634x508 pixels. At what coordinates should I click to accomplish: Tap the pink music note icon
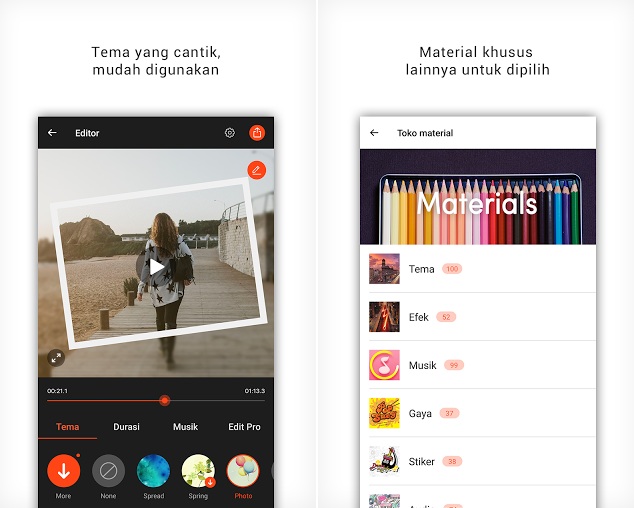(x=384, y=365)
